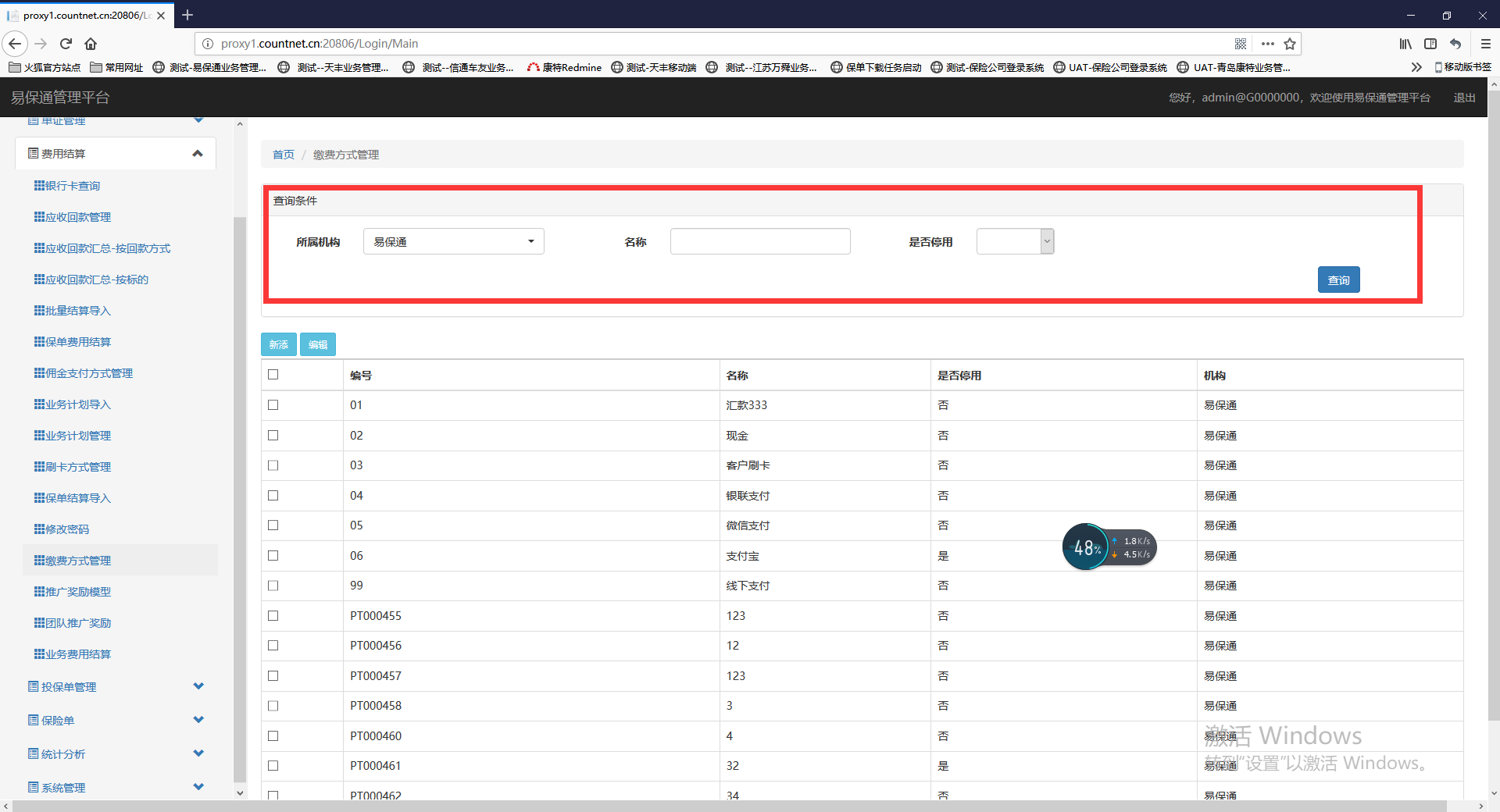The width and height of the screenshot is (1500, 812).
Task: Open 缴费方式管理 in the sidebar
Action: click(x=73, y=561)
